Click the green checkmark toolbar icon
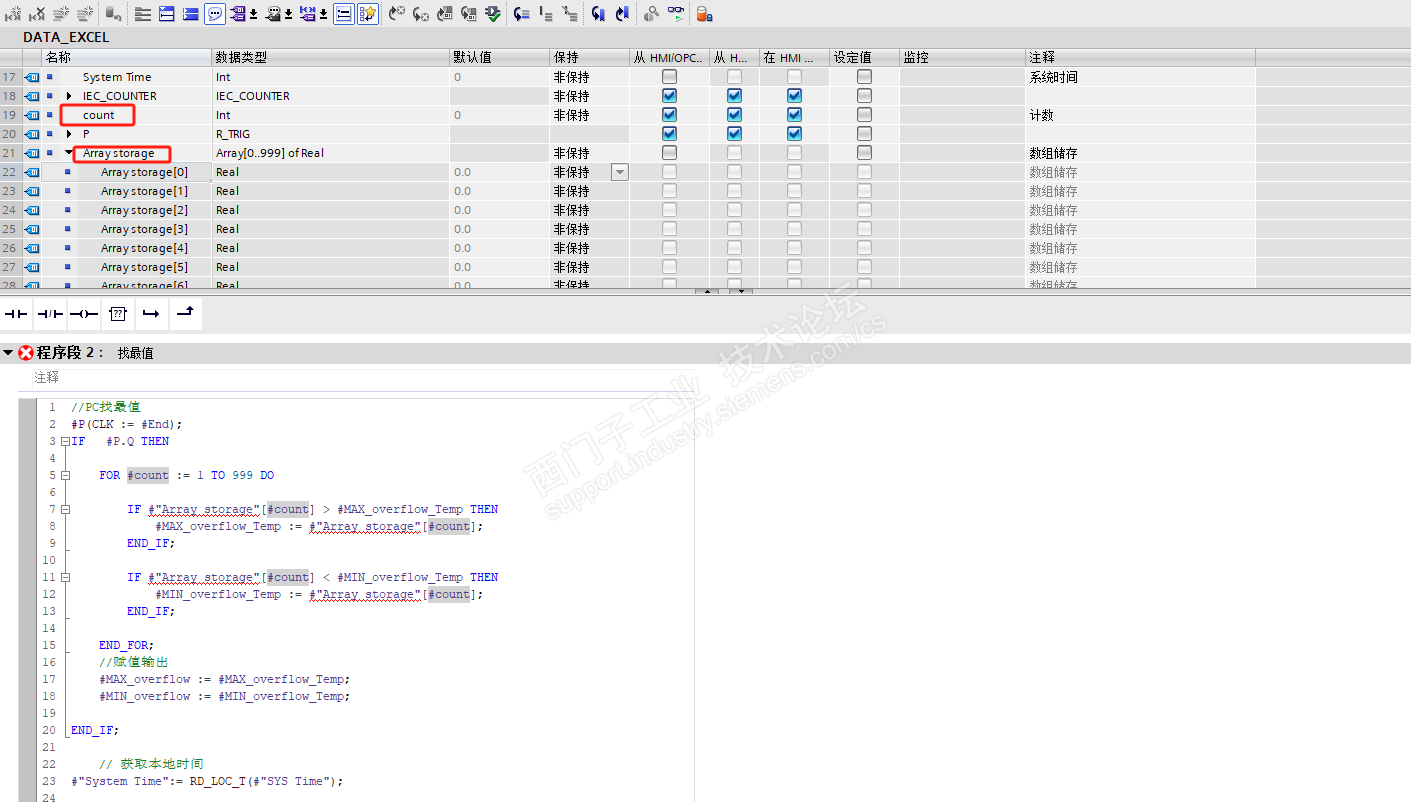 pos(494,14)
